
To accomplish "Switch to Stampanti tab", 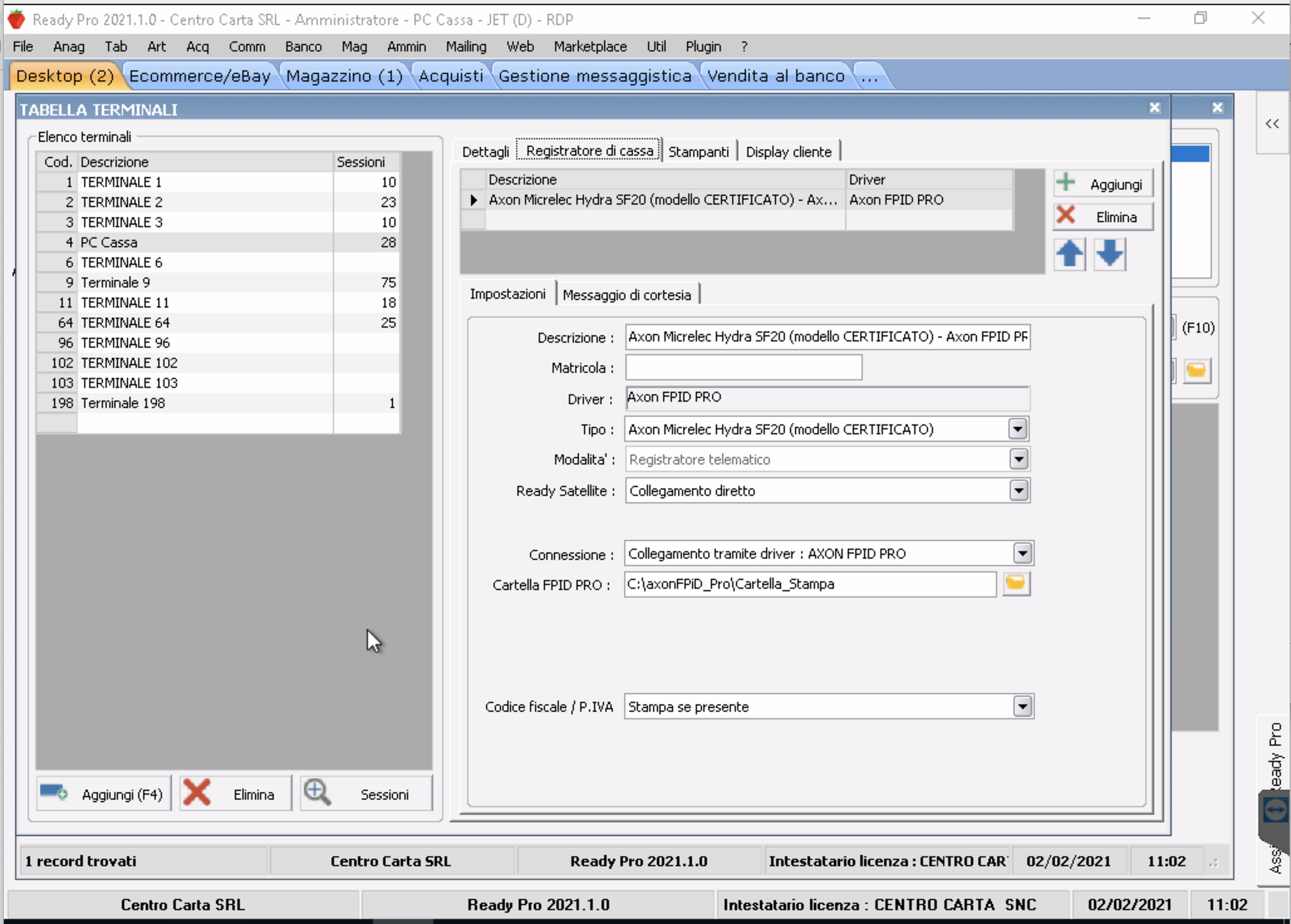I will point(698,152).
